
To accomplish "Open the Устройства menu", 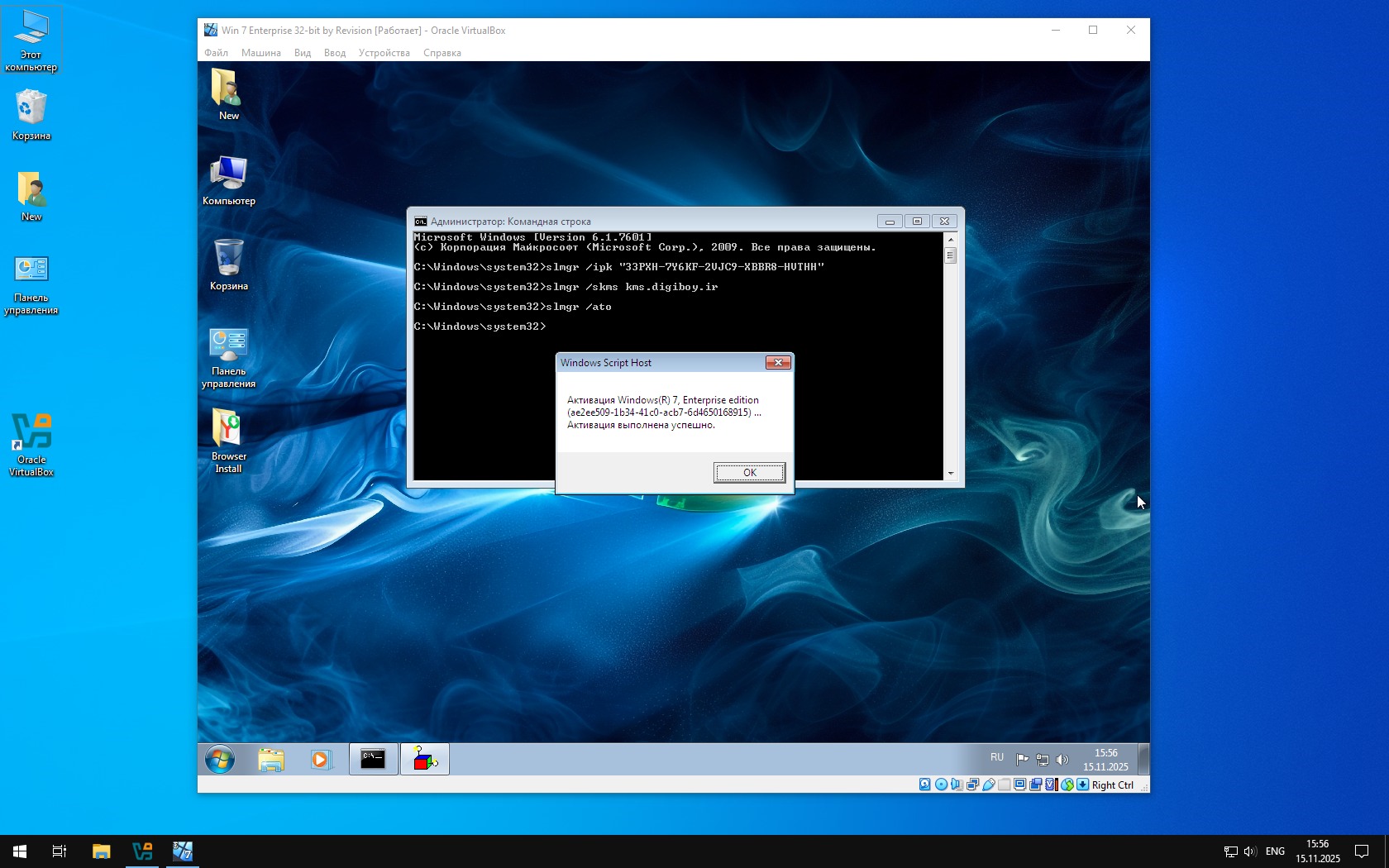I will pos(384,53).
